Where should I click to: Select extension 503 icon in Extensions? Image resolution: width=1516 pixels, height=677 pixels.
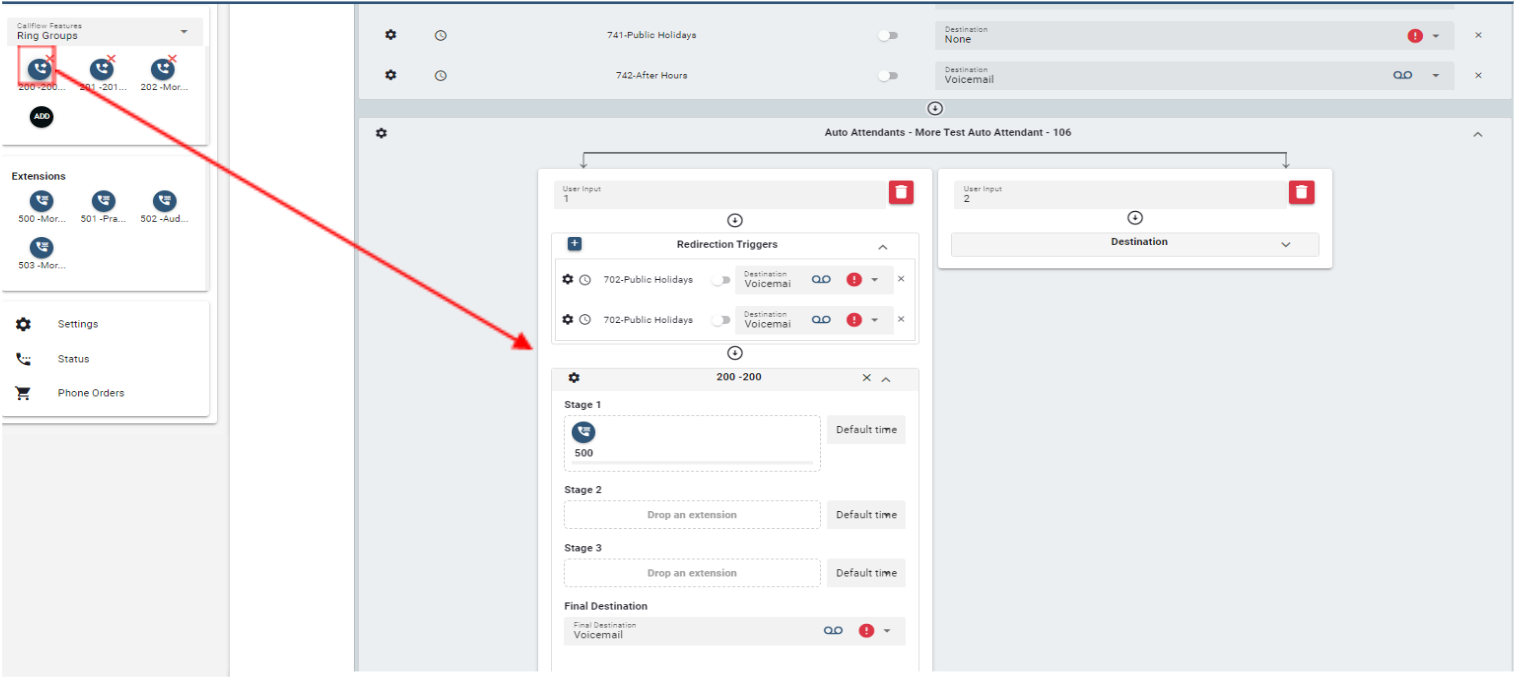coord(41,247)
